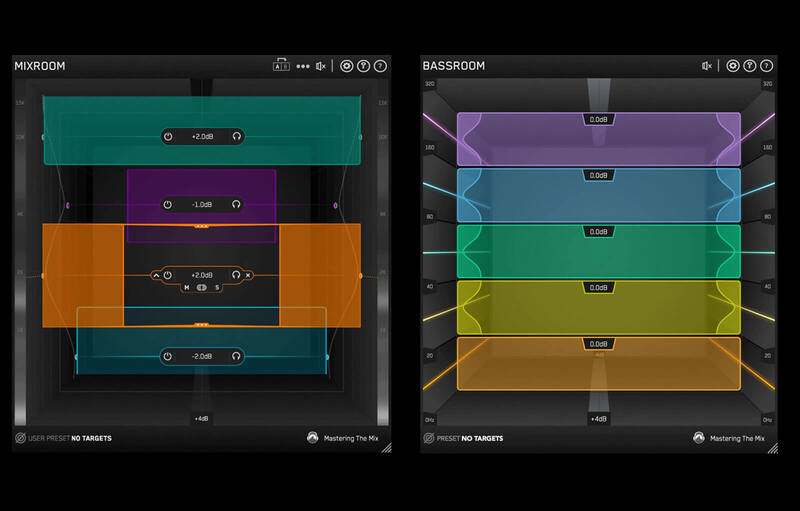Click the target icon in MIXROOM footer
Screen dimensions: 800x511
click(x=20, y=438)
